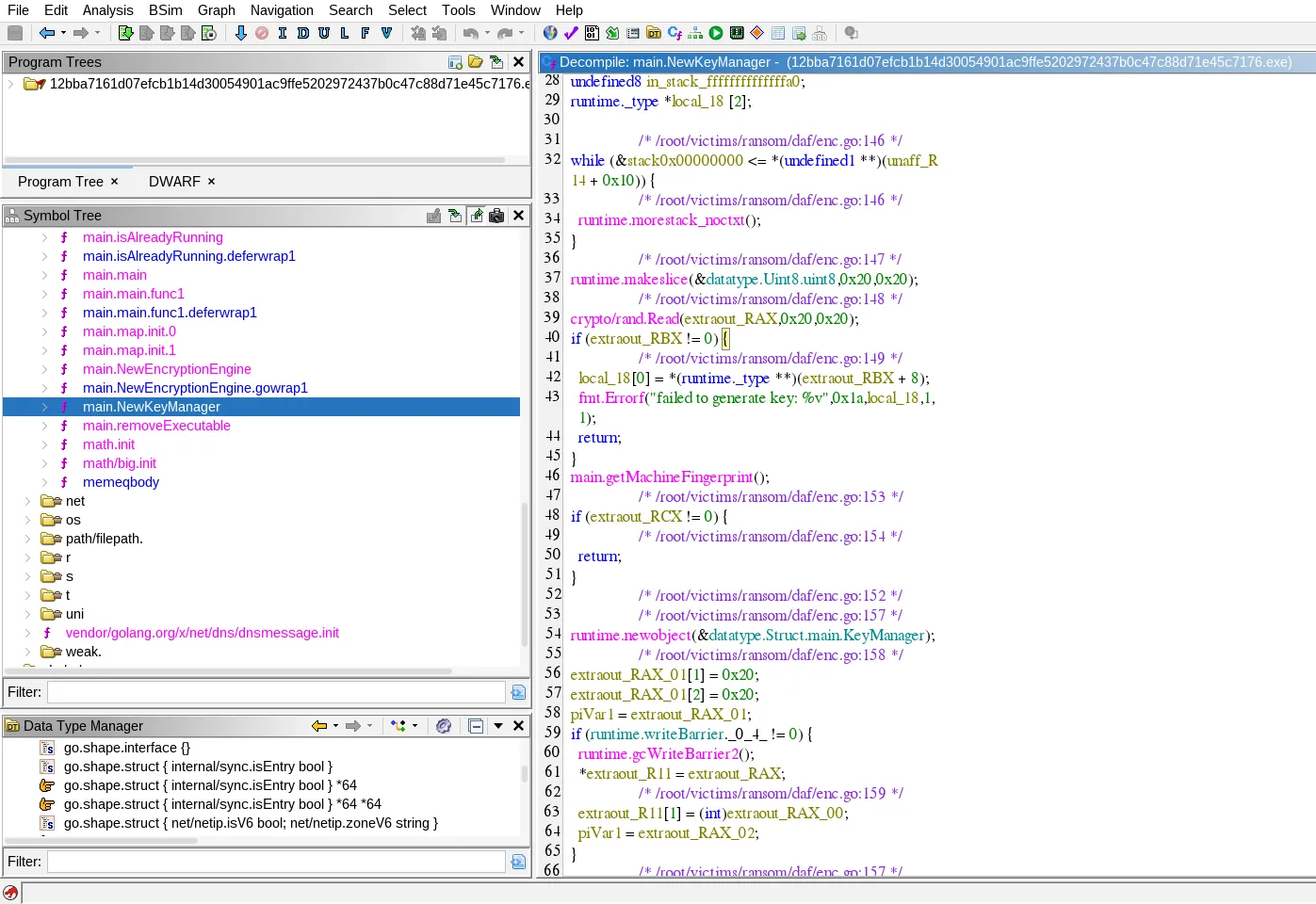Click the V bookmark navigation icon
Image resolution: width=1316 pixels, height=904 pixels.
(386, 33)
